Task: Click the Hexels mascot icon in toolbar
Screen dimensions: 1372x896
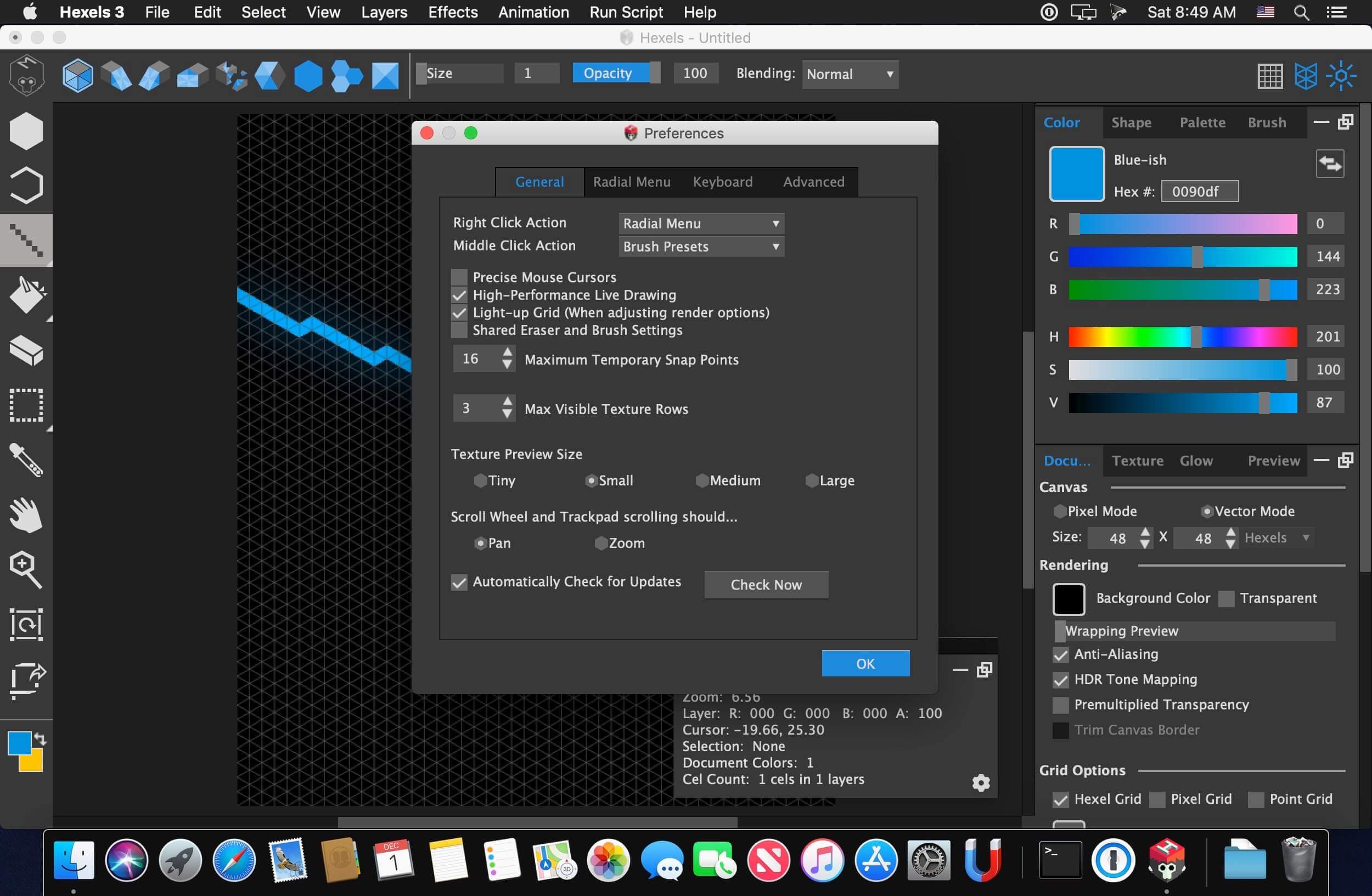Action: click(x=26, y=75)
